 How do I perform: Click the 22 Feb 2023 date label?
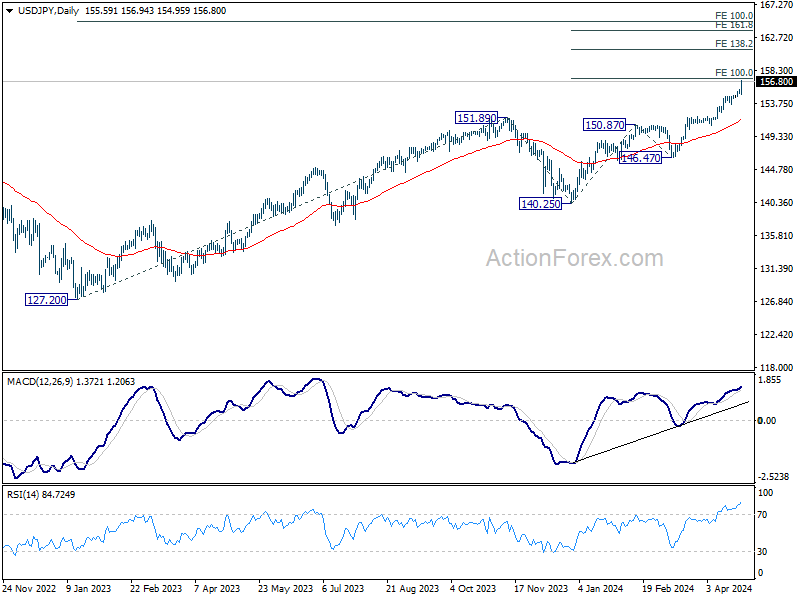point(156,589)
